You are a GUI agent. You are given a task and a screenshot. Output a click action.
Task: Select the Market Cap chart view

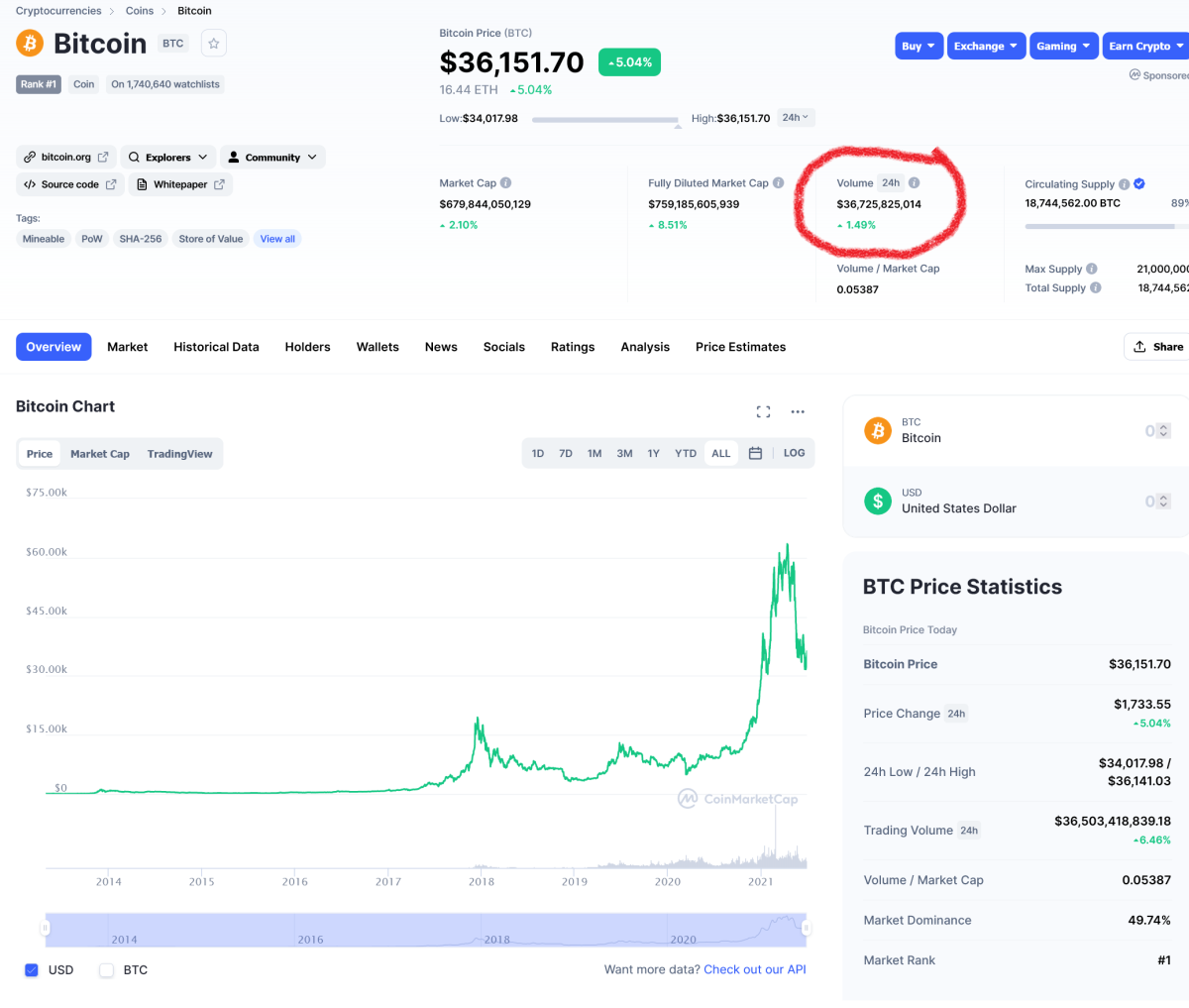pos(100,454)
